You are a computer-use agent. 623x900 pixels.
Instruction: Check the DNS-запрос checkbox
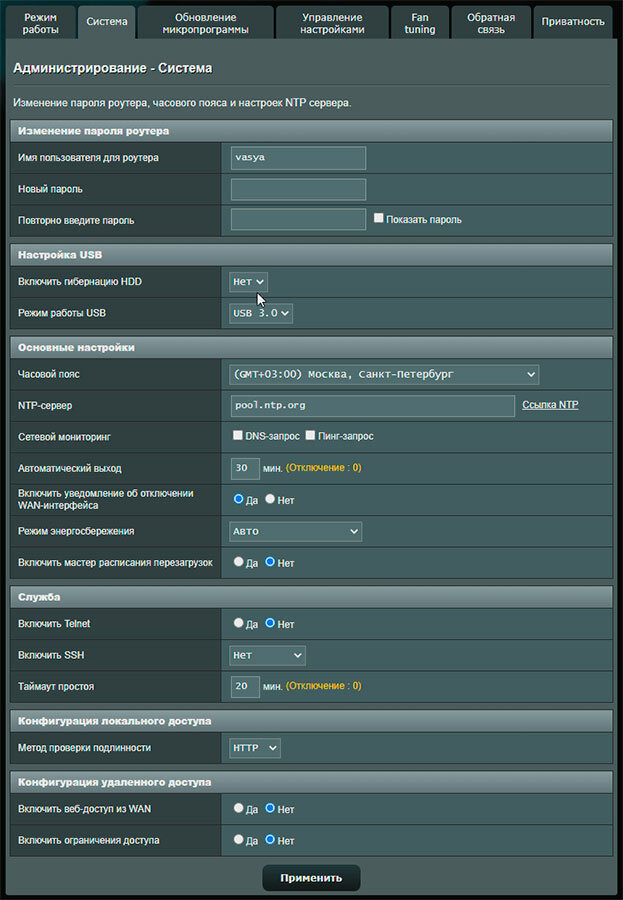238,435
